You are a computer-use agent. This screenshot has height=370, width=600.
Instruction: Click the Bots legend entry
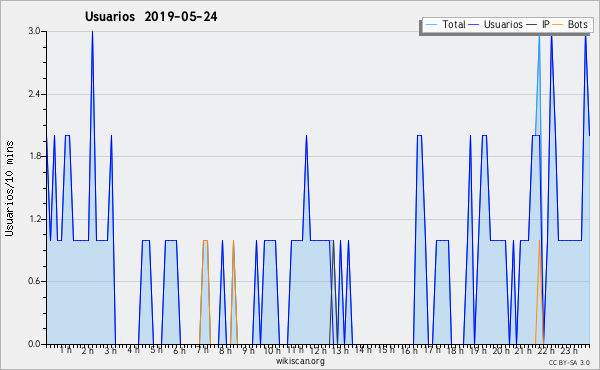click(570, 24)
